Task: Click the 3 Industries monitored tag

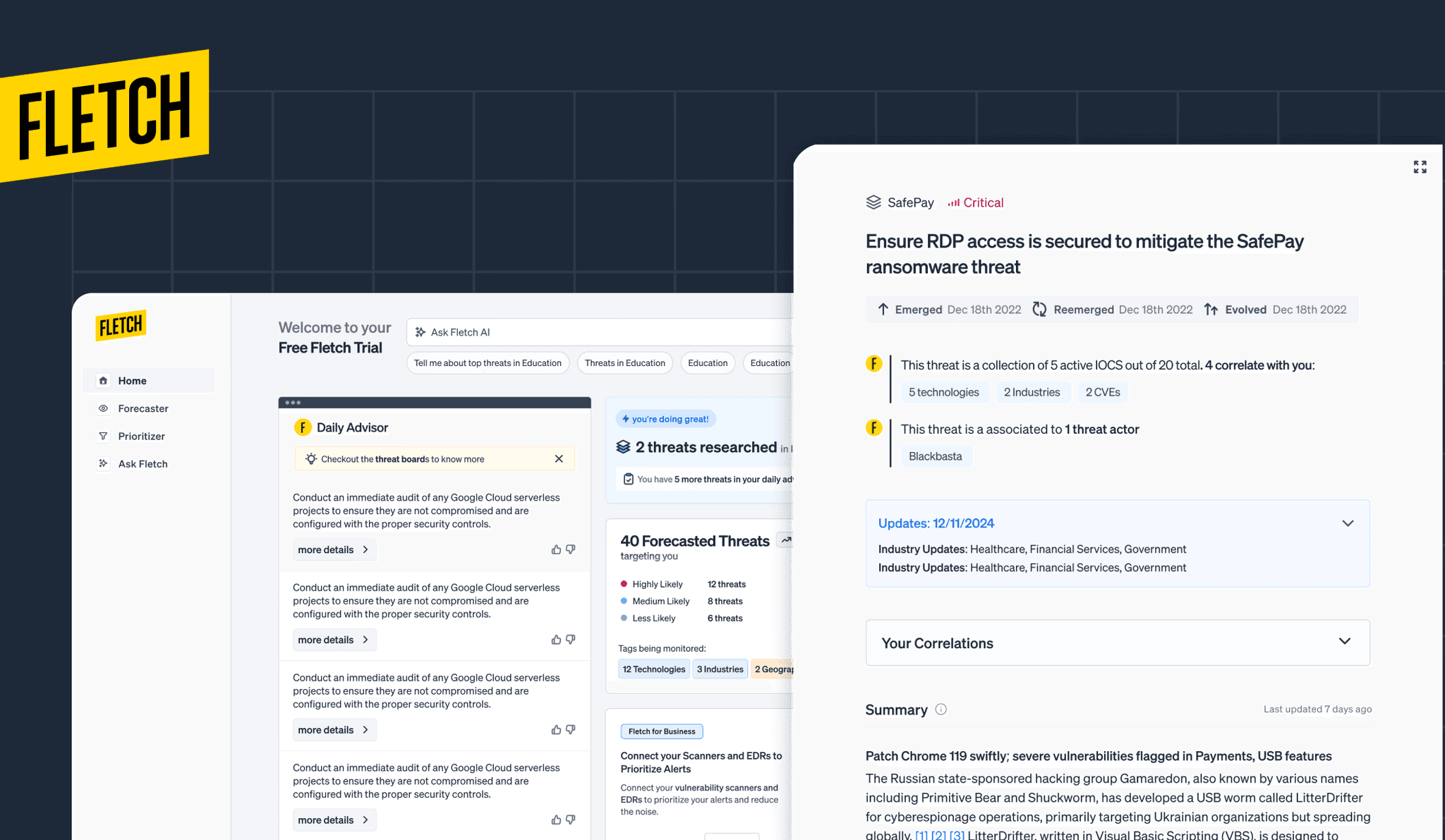Action: coord(720,669)
